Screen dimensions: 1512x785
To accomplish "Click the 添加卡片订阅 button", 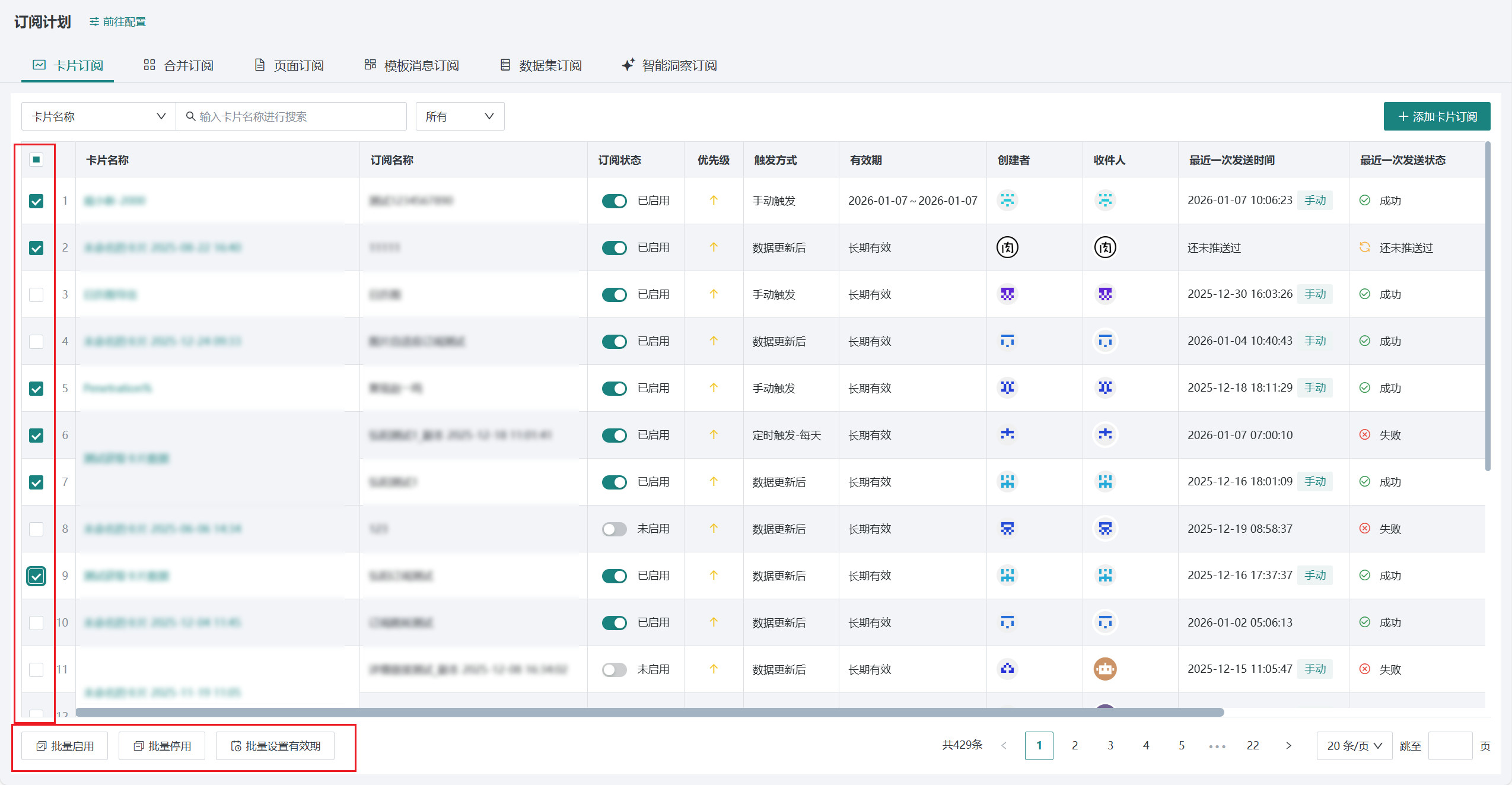I will pos(1436,116).
